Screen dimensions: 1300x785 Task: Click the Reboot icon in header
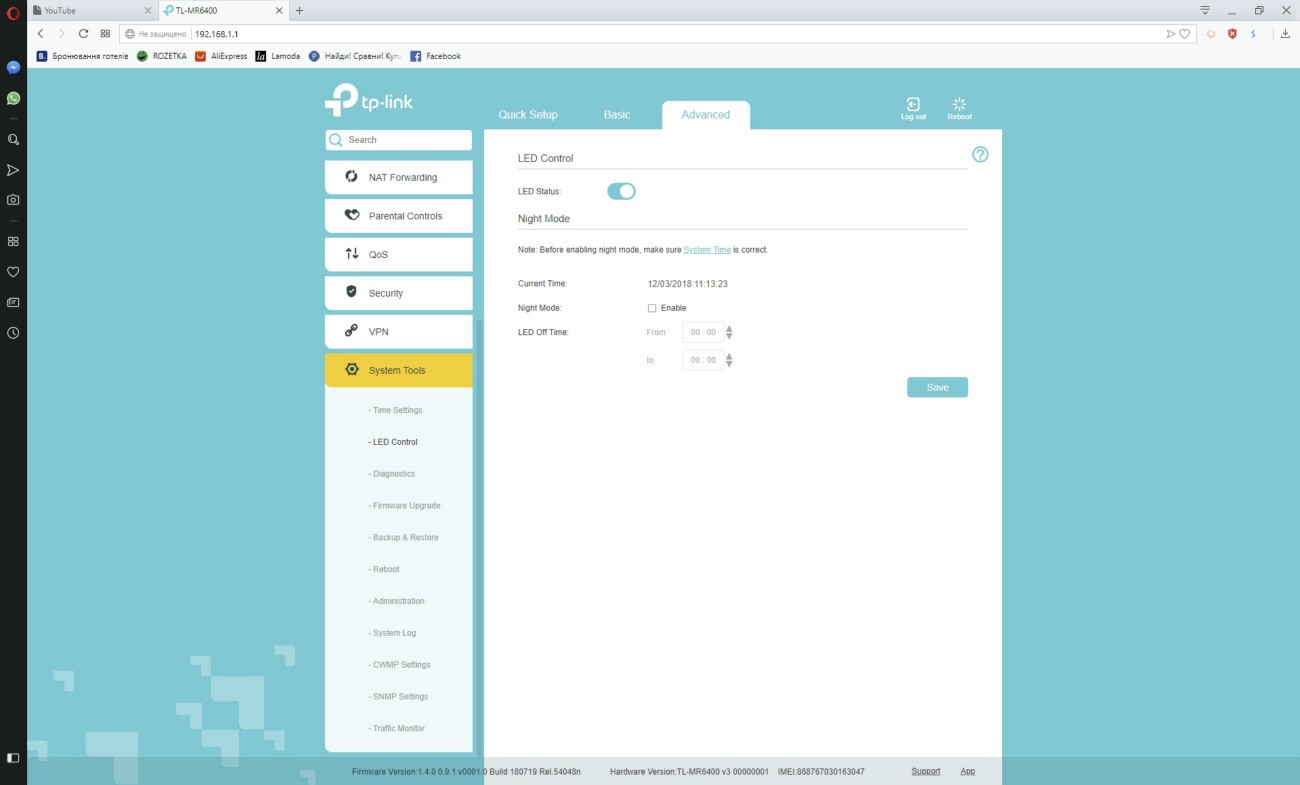(x=959, y=106)
